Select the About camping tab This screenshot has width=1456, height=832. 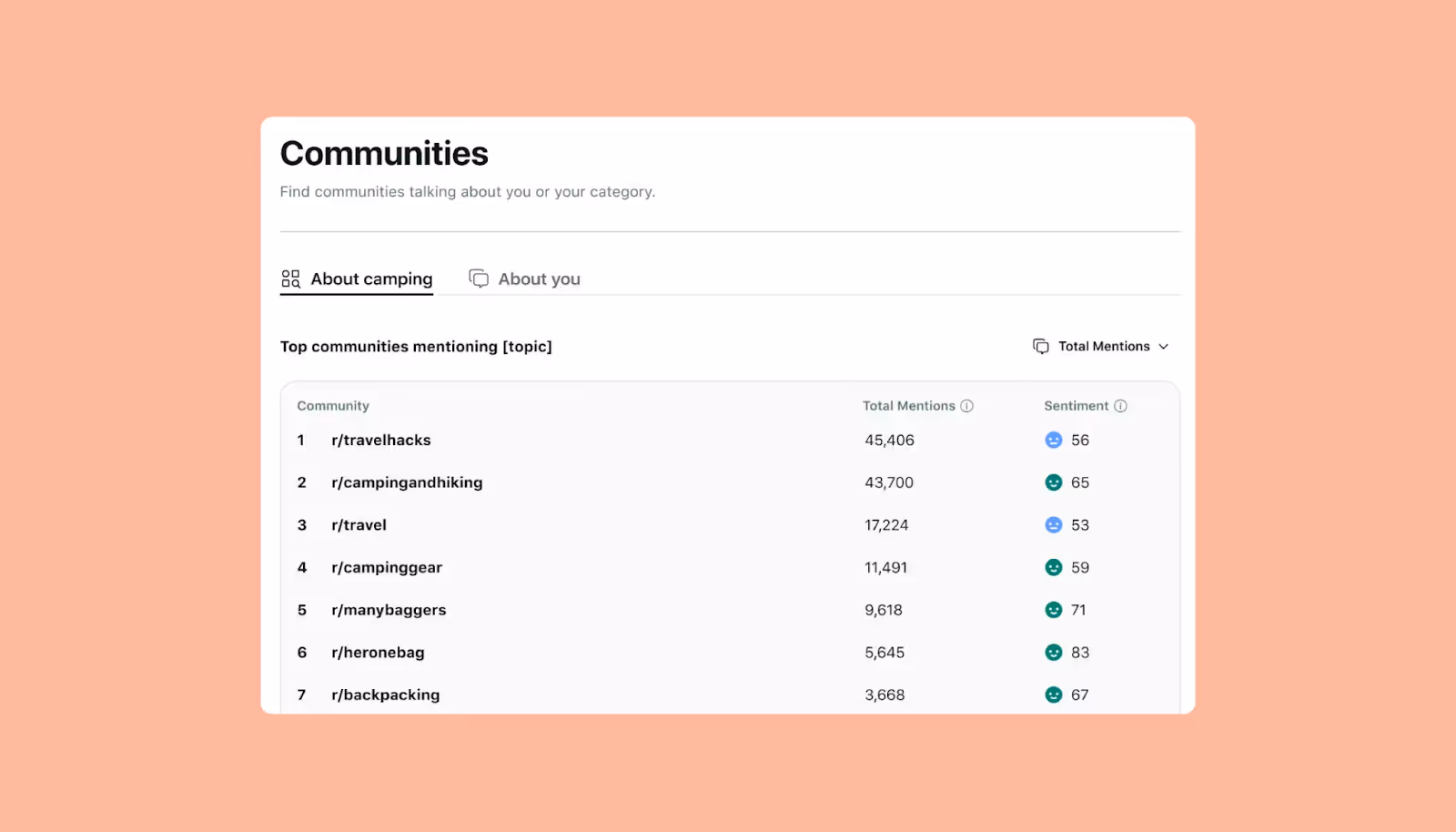point(371,279)
